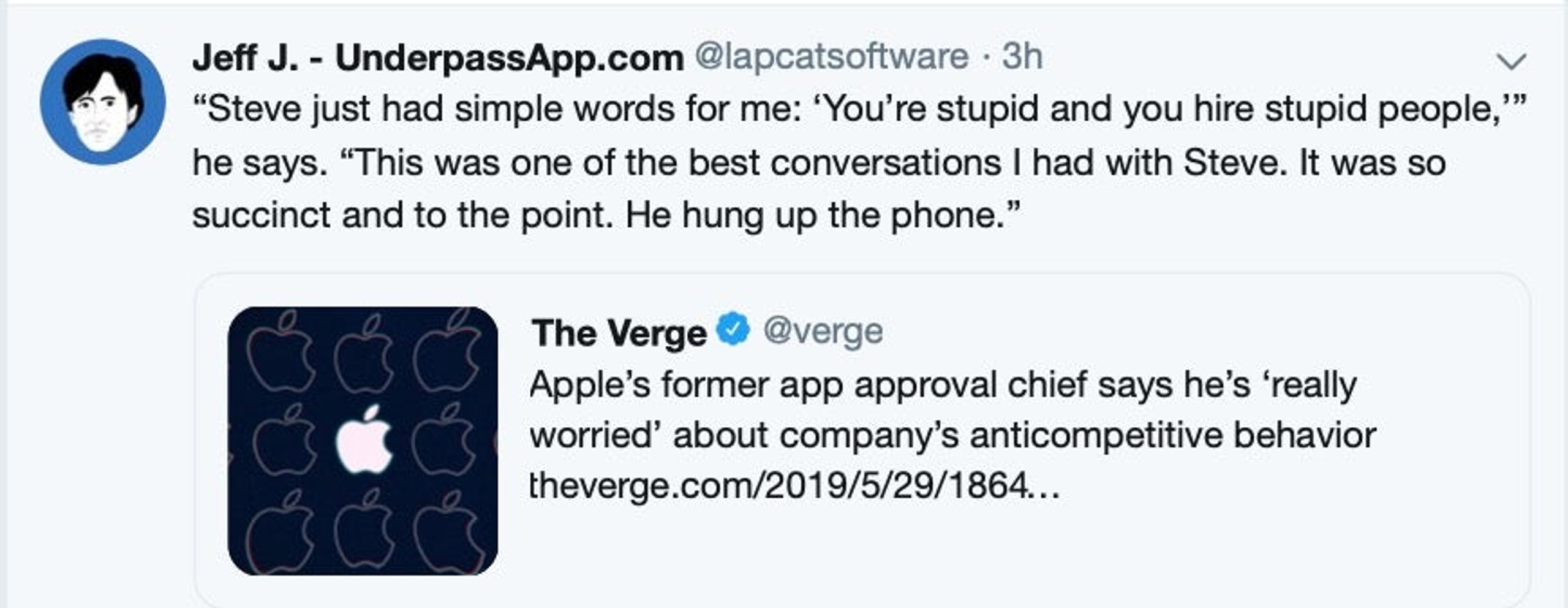1568x608 pixels.
Task: Open Jeff J.'s cartoon profile avatar
Action: (103, 102)
